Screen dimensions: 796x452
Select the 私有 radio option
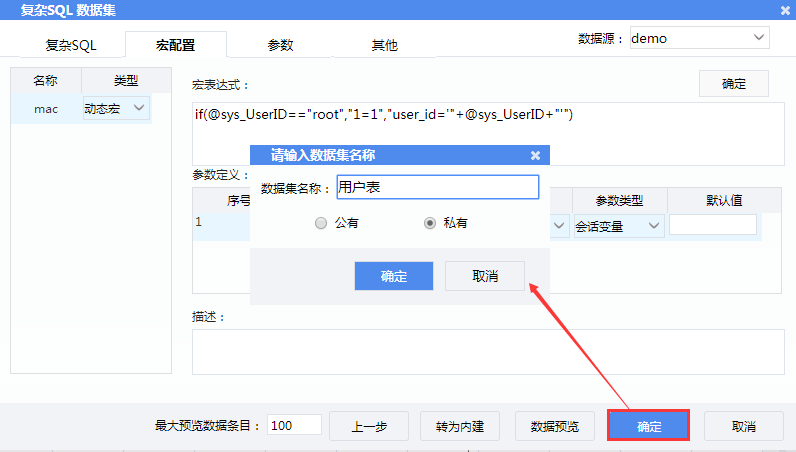[430, 223]
